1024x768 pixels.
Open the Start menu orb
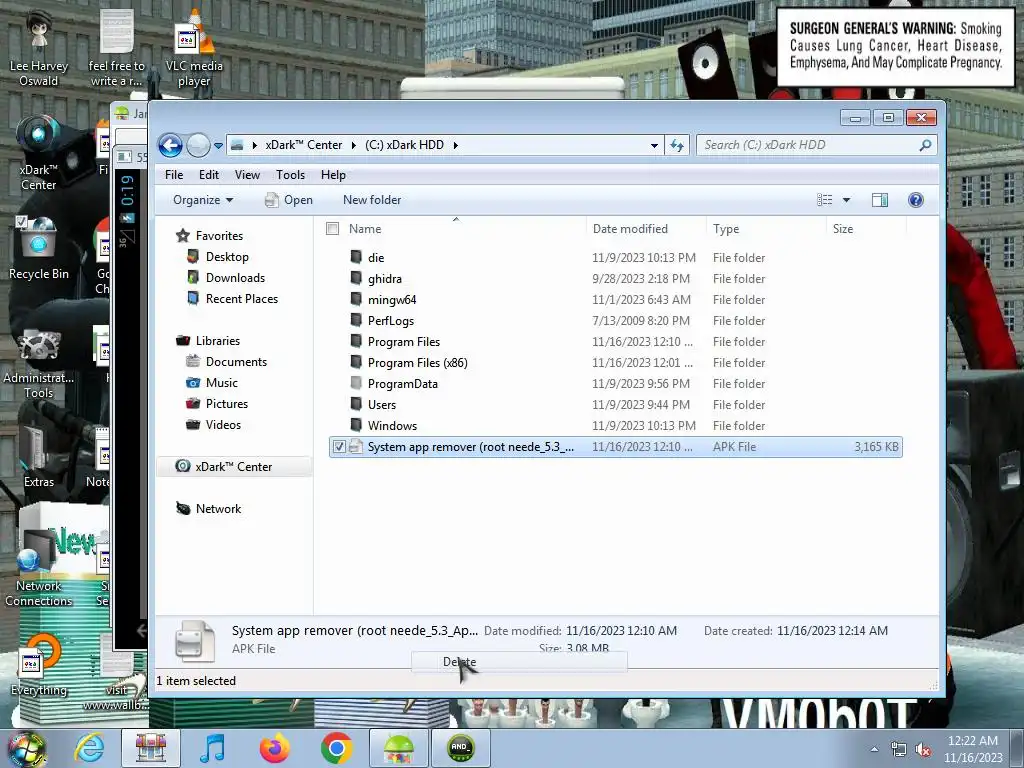pos(26,749)
